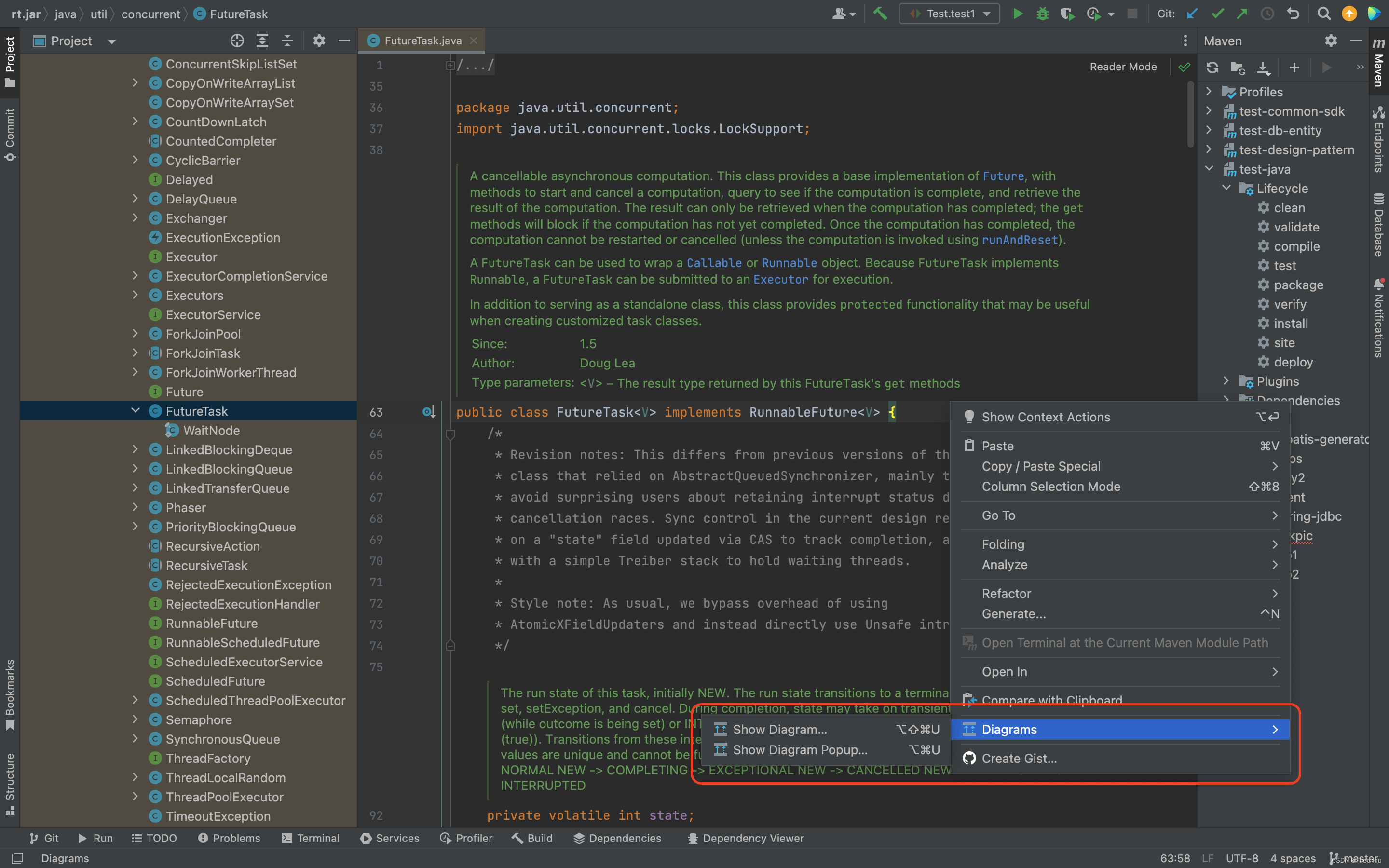Click Select Opened File target icon
The image size is (1389, 868).
click(237, 41)
